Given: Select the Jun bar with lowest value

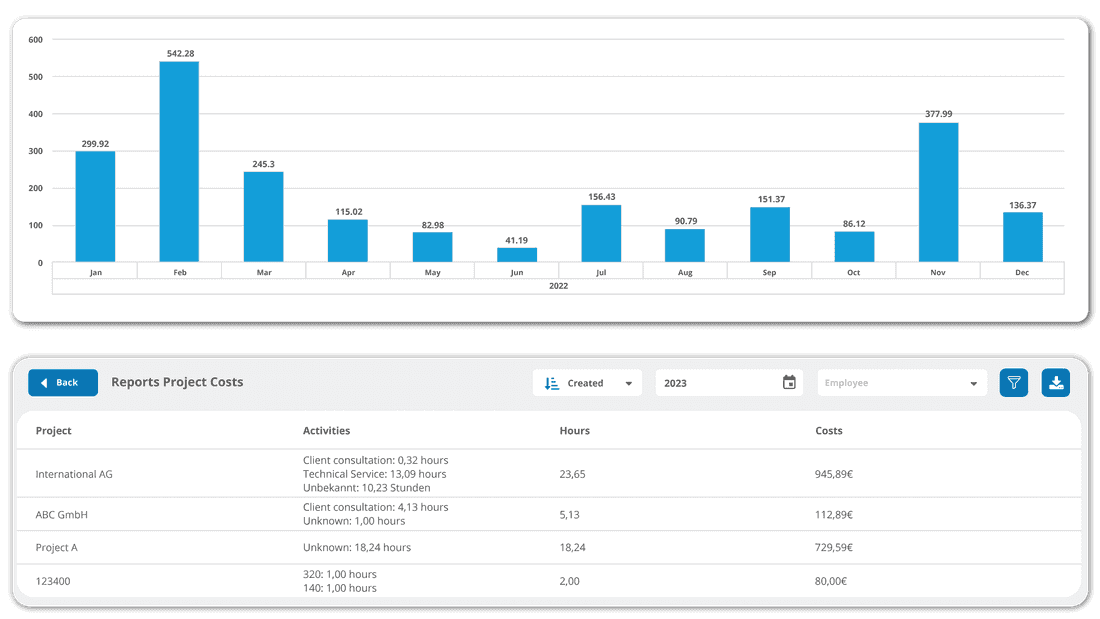Looking at the screenshot, I should click(517, 255).
